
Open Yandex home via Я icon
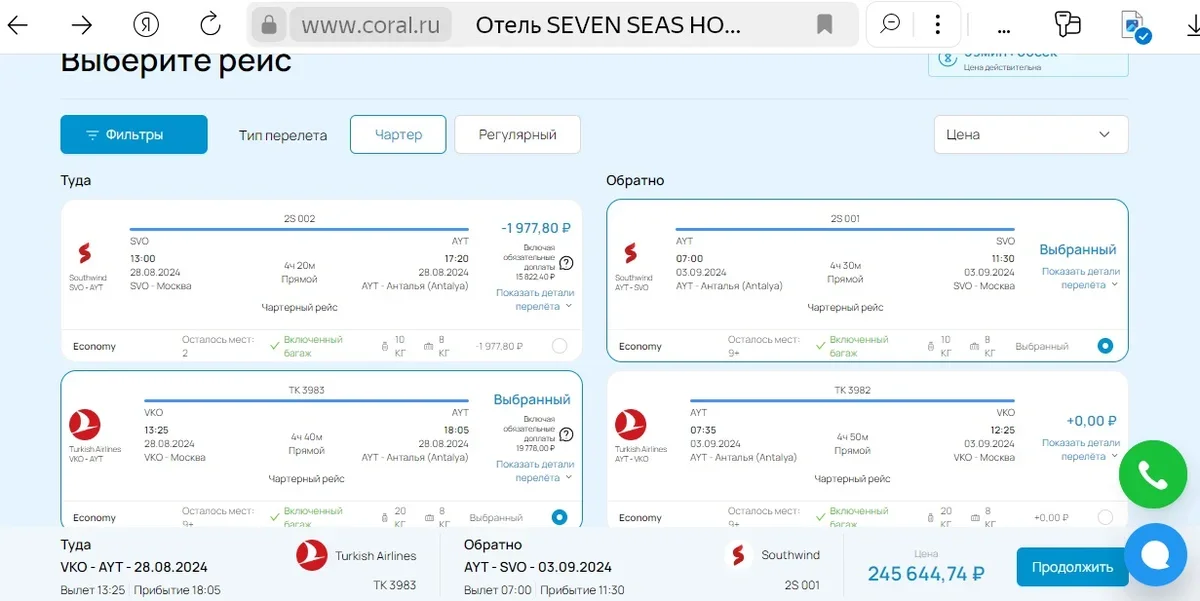[x=147, y=25]
